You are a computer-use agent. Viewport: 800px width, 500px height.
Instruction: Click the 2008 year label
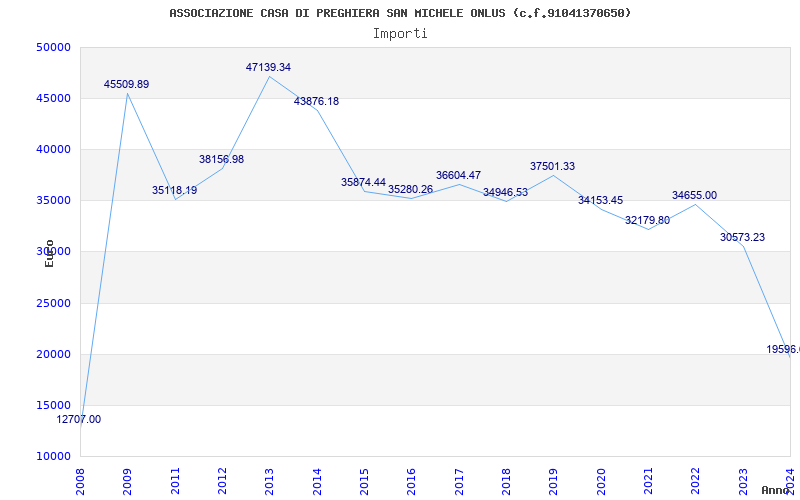click(81, 481)
